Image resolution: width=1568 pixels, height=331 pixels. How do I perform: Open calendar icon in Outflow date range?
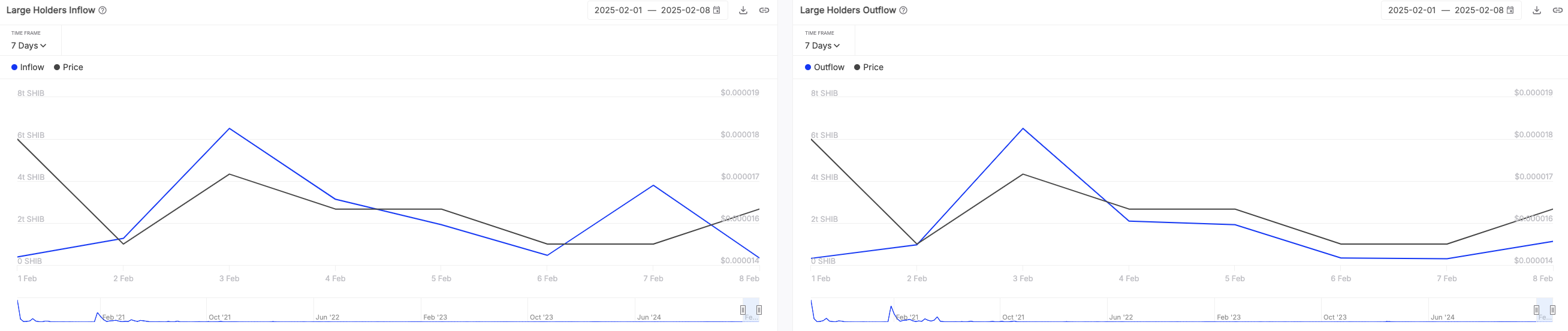1510,10
